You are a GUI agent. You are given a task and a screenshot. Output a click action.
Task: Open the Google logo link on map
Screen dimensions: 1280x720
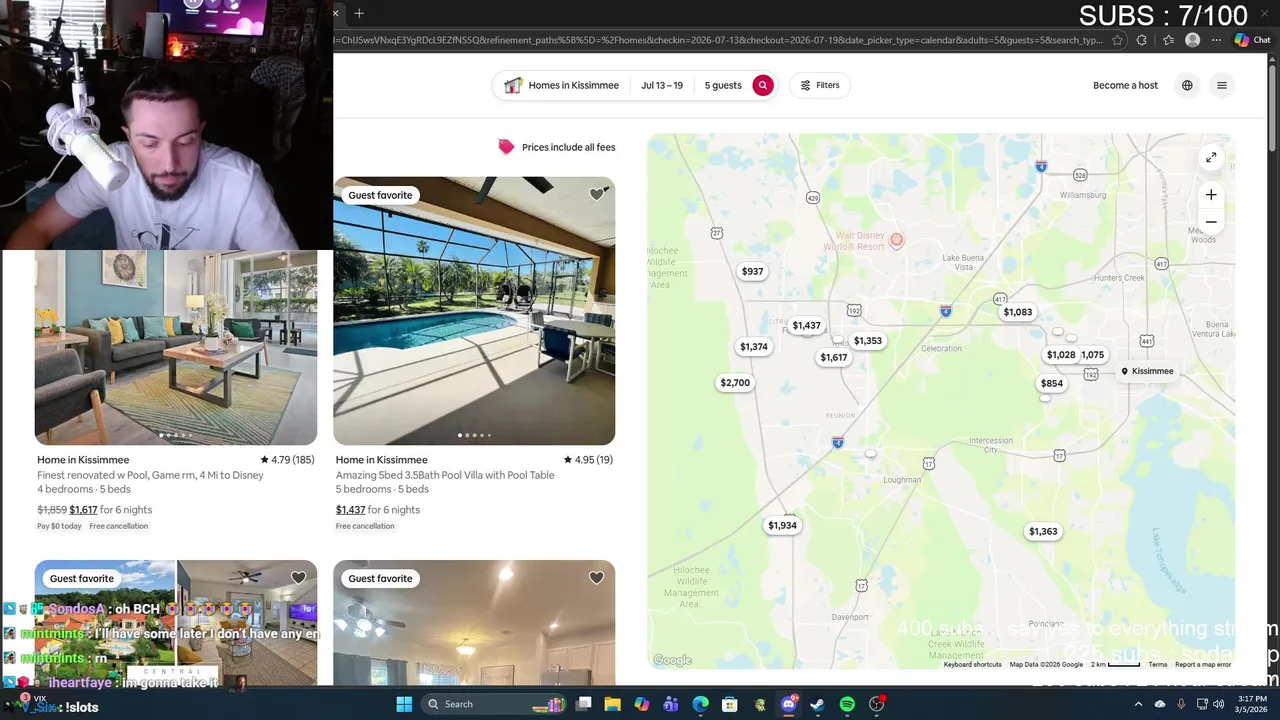[x=672, y=660]
